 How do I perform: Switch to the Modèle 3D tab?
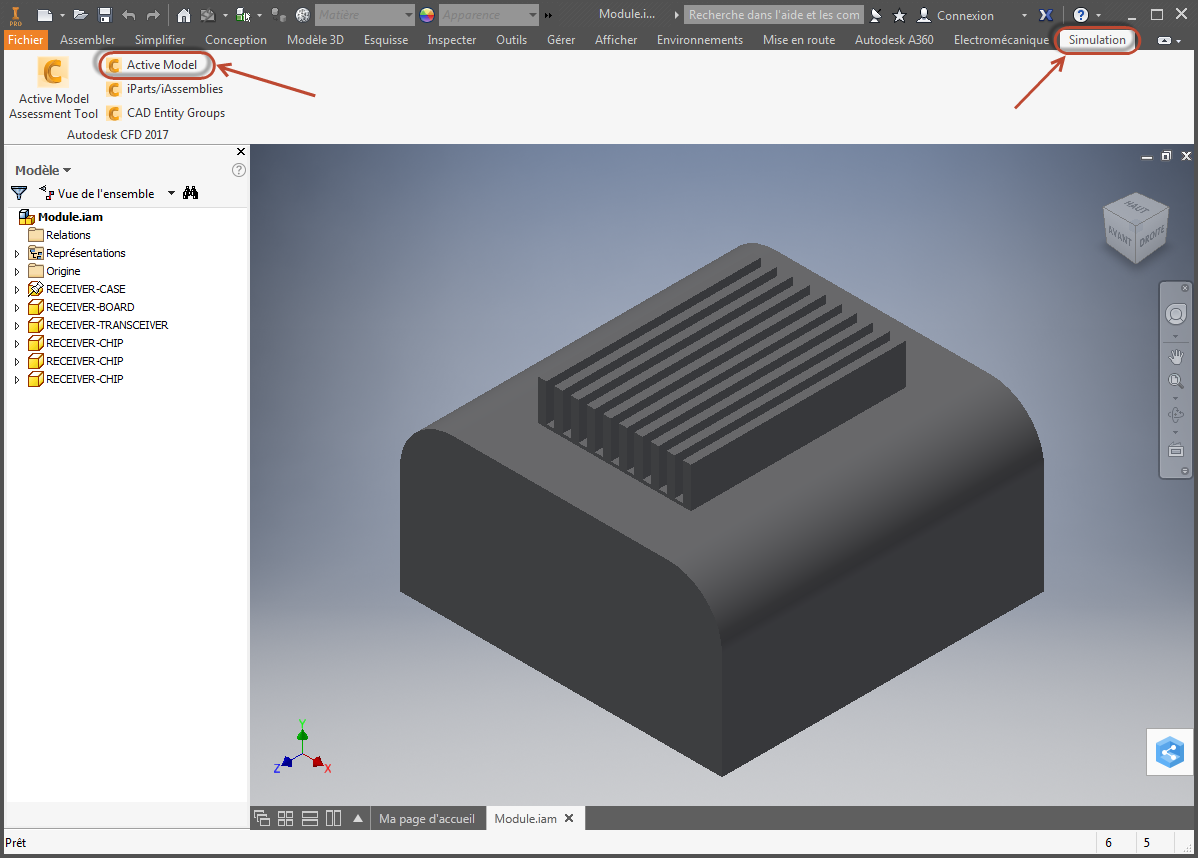coord(315,40)
